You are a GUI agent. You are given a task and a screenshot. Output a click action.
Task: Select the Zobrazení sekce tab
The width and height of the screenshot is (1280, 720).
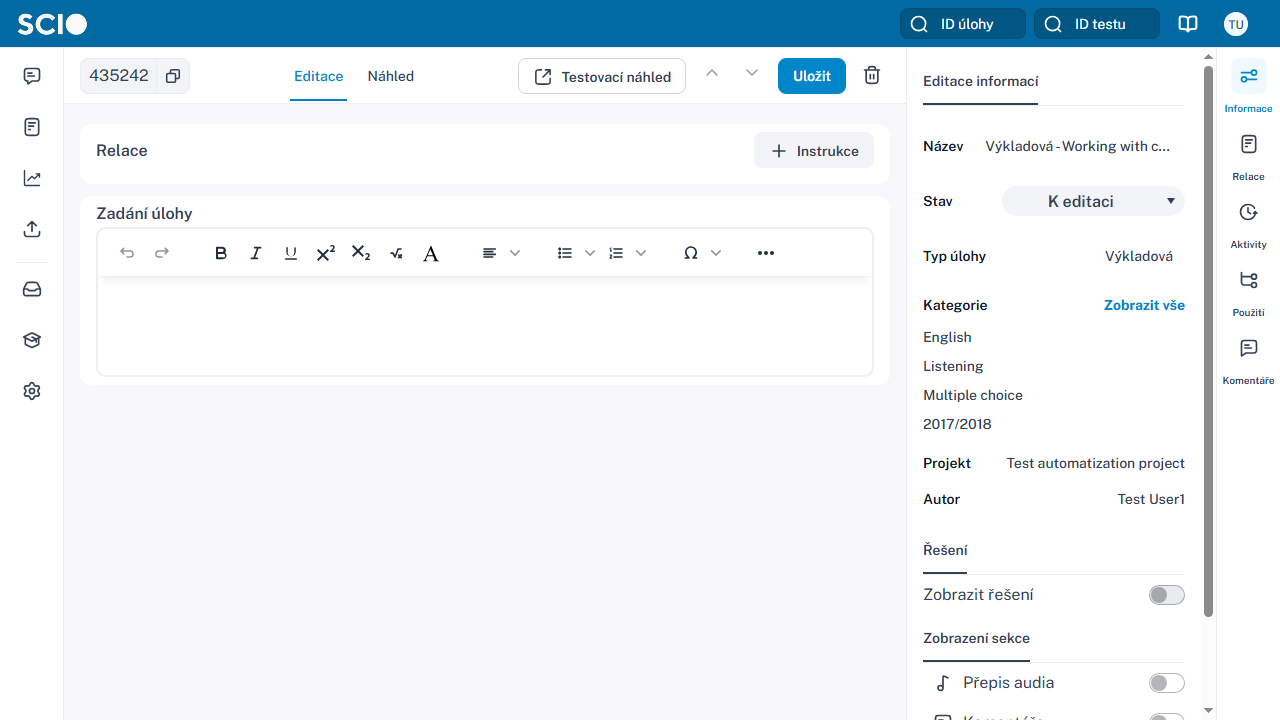coord(976,638)
